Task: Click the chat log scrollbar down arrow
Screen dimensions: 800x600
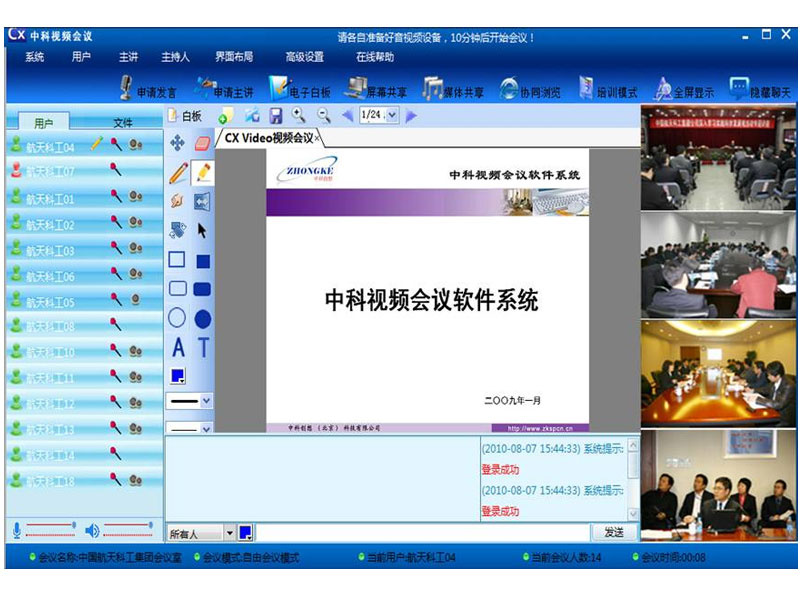Action: tap(633, 514)
